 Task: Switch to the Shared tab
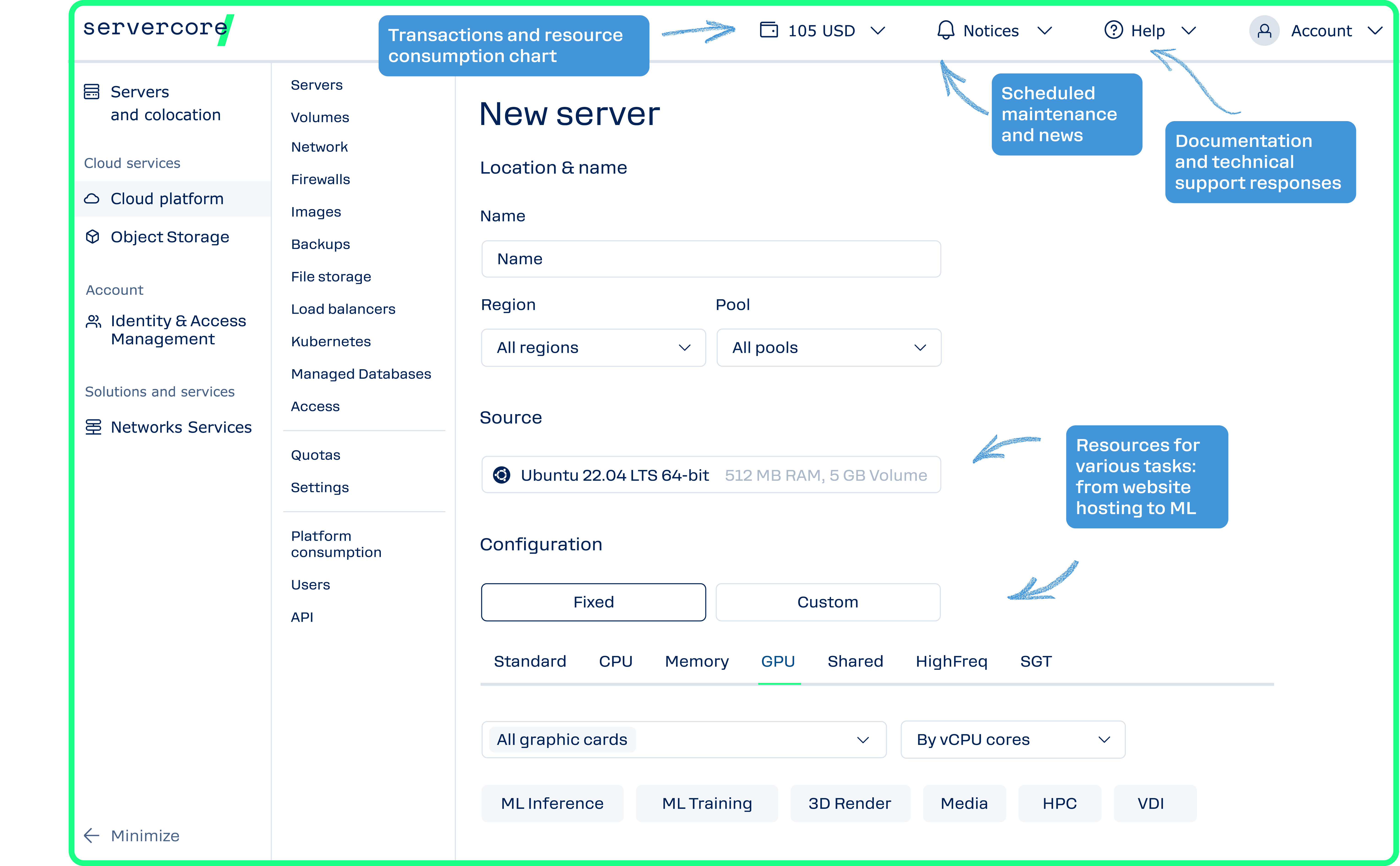(856, 662)
